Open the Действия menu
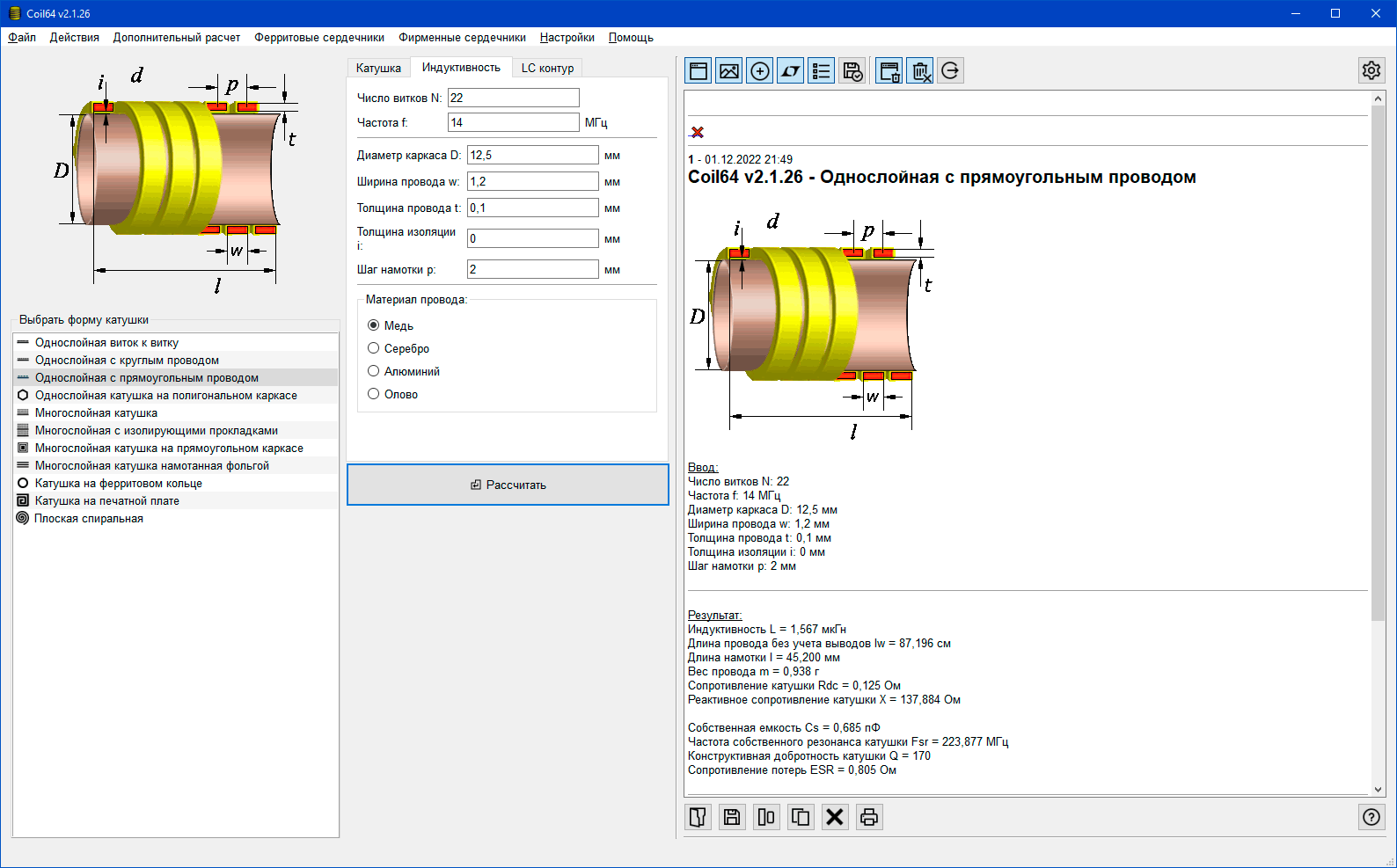This screenshot has height=868, width=1397. (75, 38)
